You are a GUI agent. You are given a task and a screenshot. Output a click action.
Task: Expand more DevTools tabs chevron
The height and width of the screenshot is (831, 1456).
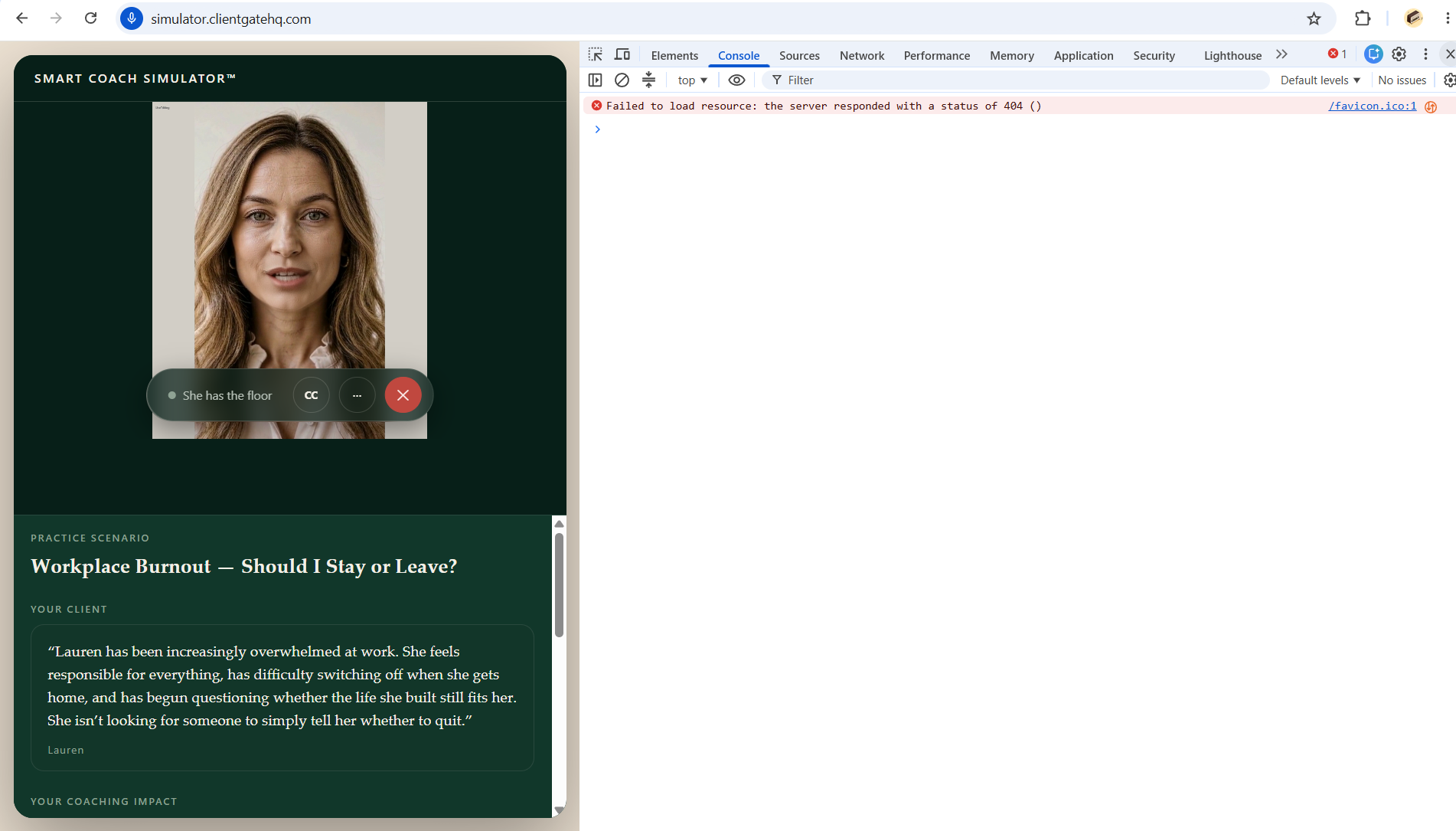[x=1281, y=54]
